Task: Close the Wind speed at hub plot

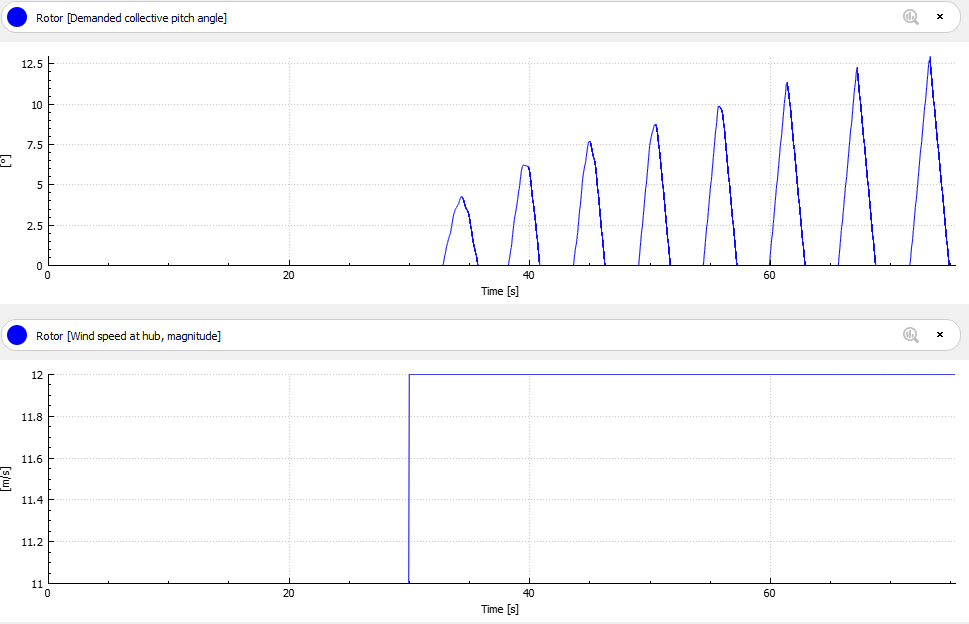Action: (939, 335)
